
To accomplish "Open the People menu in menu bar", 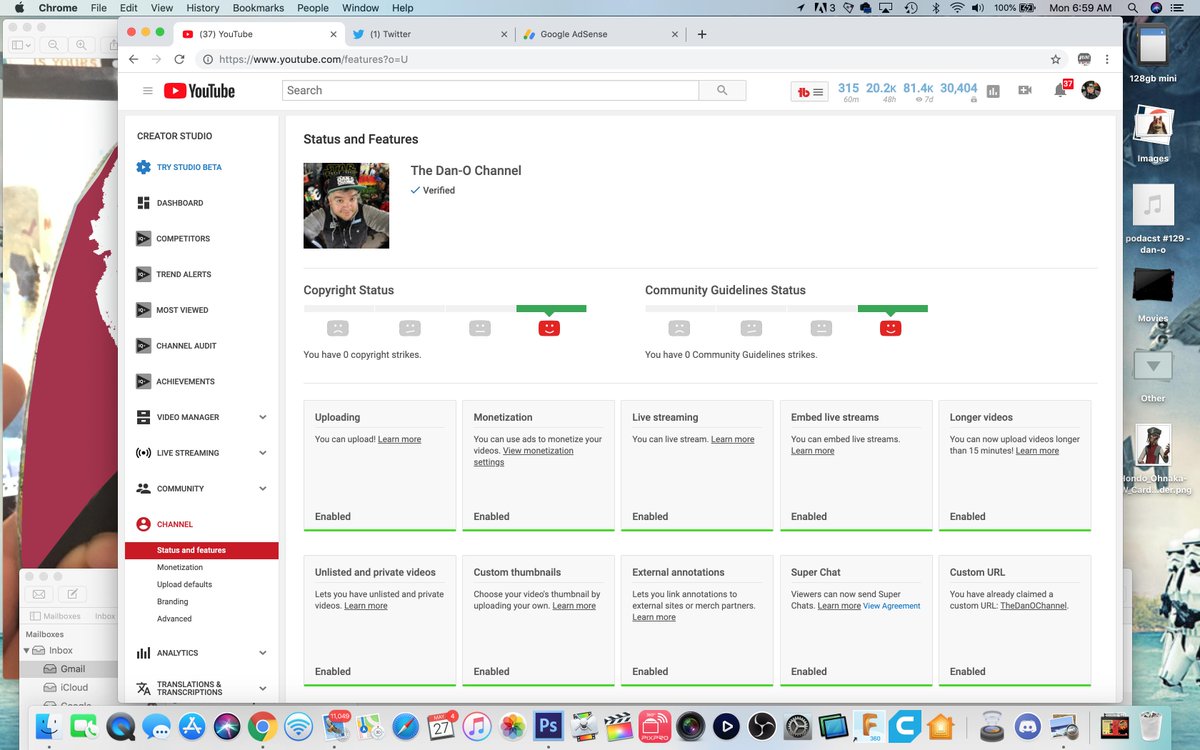I will click(x=313, y=8).
